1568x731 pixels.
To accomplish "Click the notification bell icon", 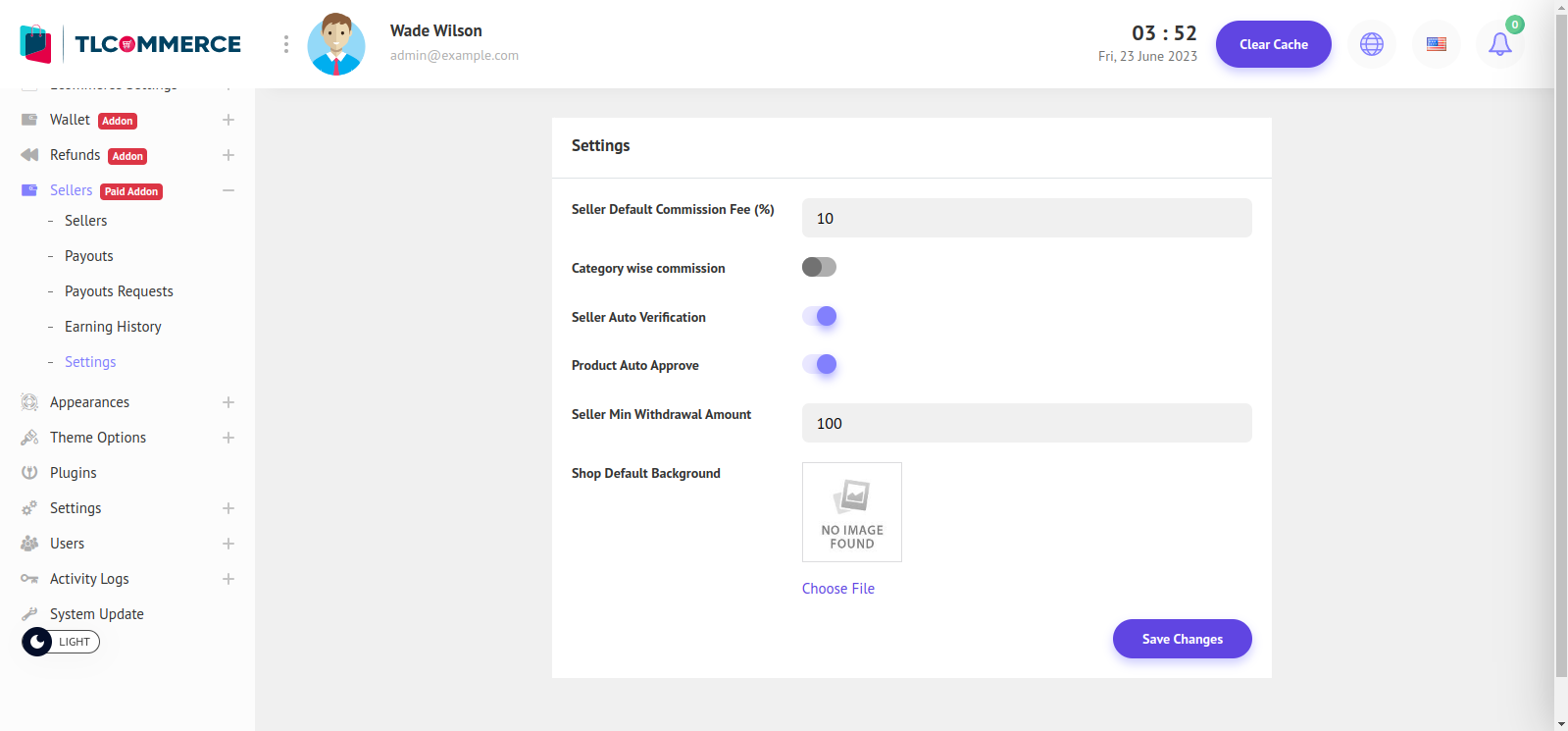I will 1499,44.
